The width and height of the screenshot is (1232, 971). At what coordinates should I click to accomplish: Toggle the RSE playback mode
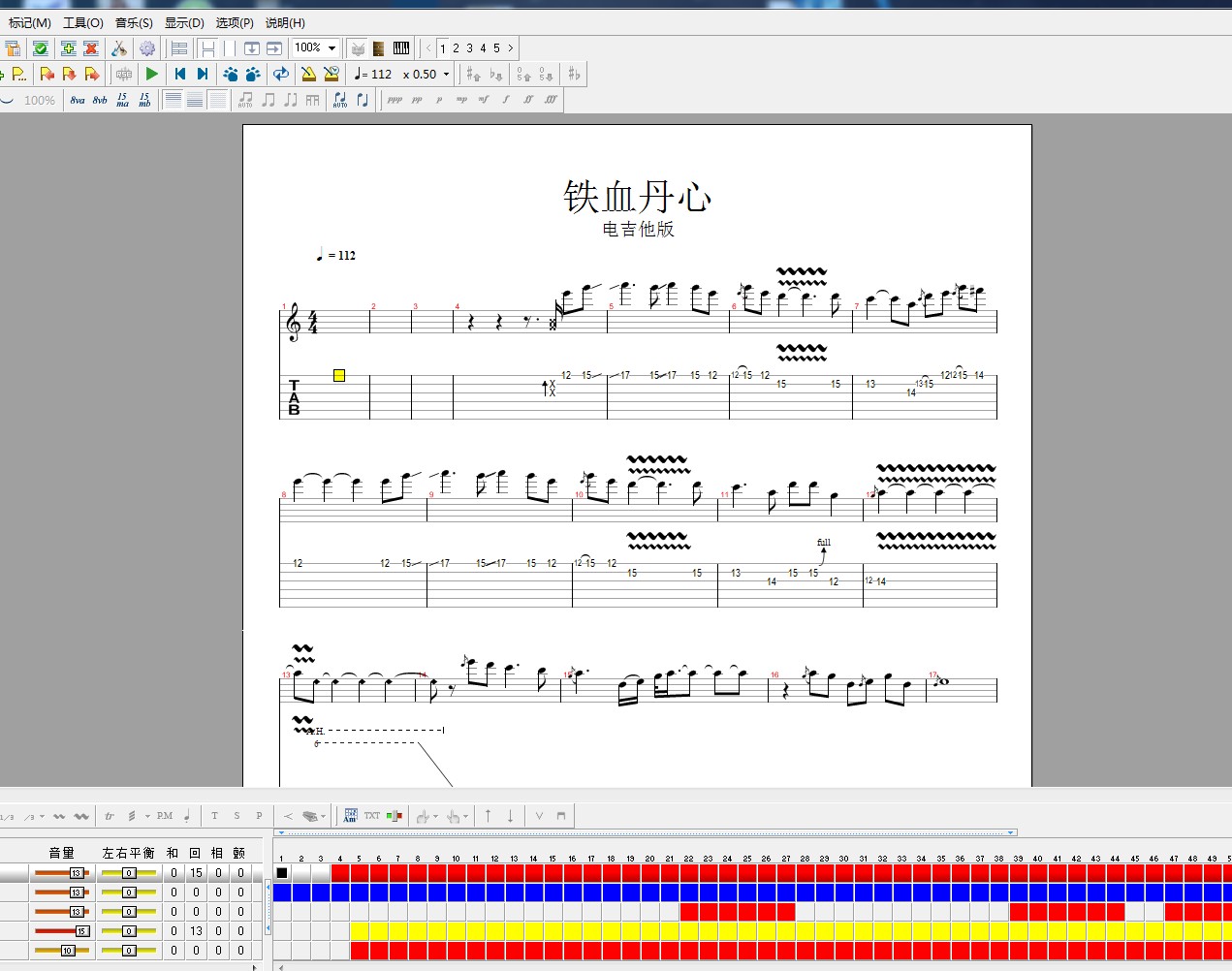pyautogui.click(x=124, y=74)
